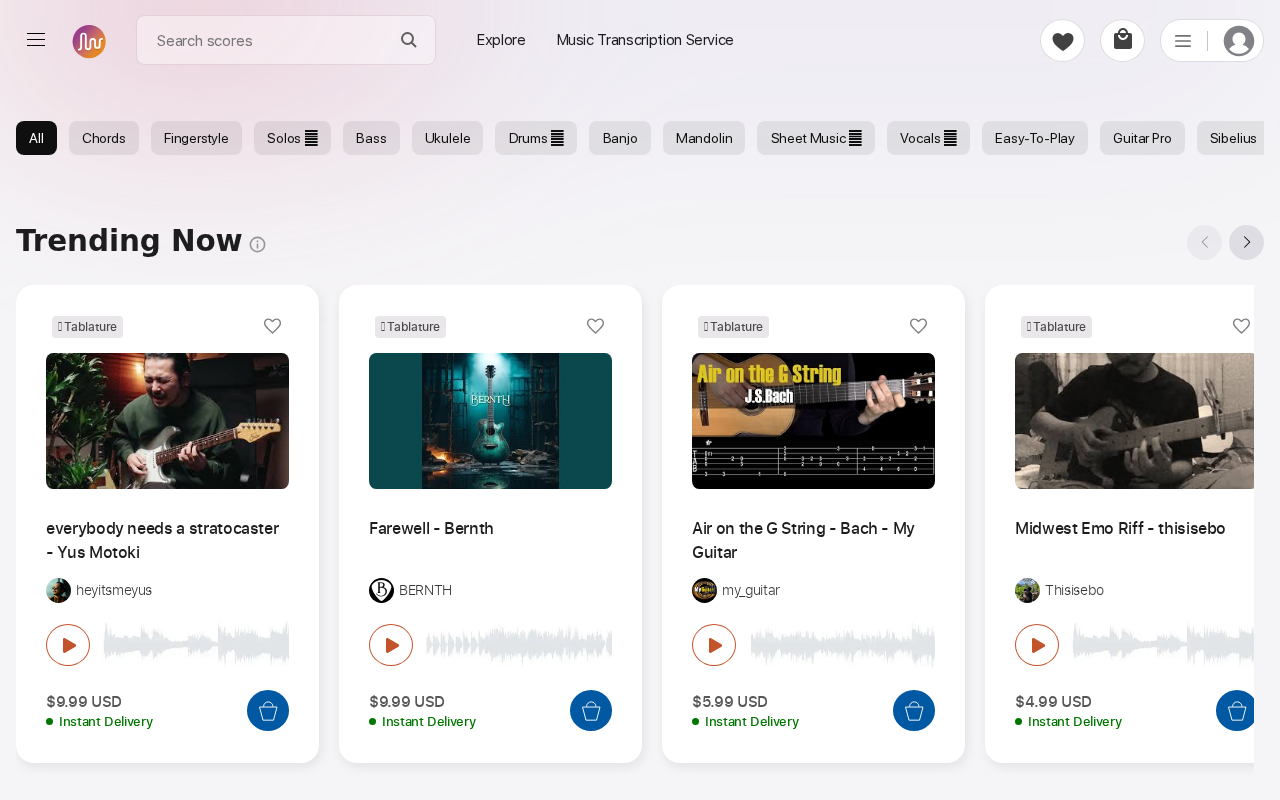
Task: Favorite everybody needs a stratocaster score
Action: pyautogui.click(x=272, y=326)
